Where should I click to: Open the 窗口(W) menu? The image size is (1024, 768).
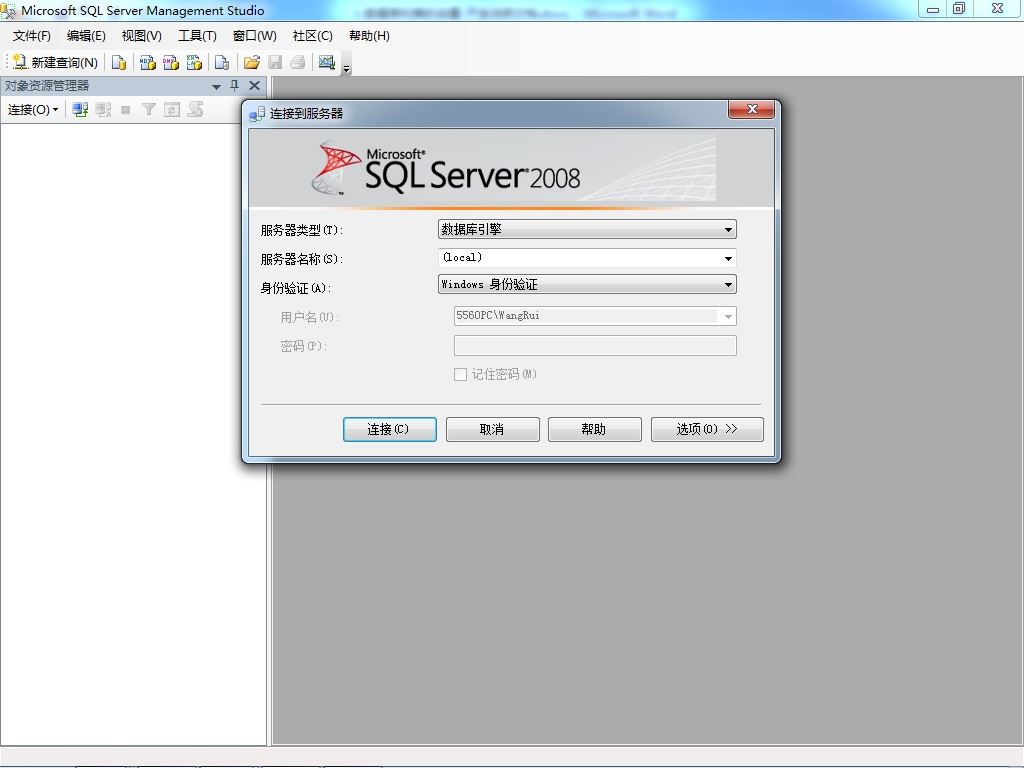coord(255,36)
